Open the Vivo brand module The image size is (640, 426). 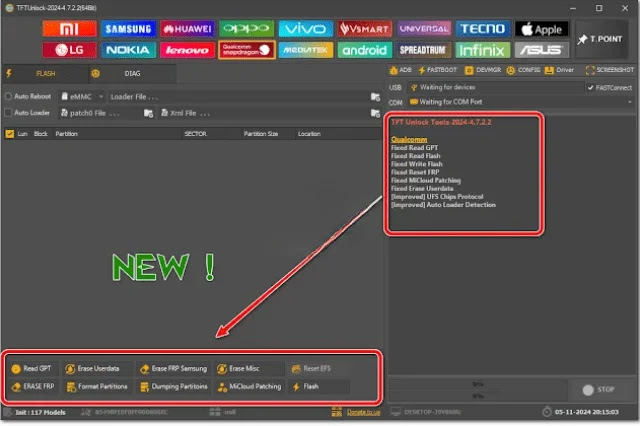point(306,29)
